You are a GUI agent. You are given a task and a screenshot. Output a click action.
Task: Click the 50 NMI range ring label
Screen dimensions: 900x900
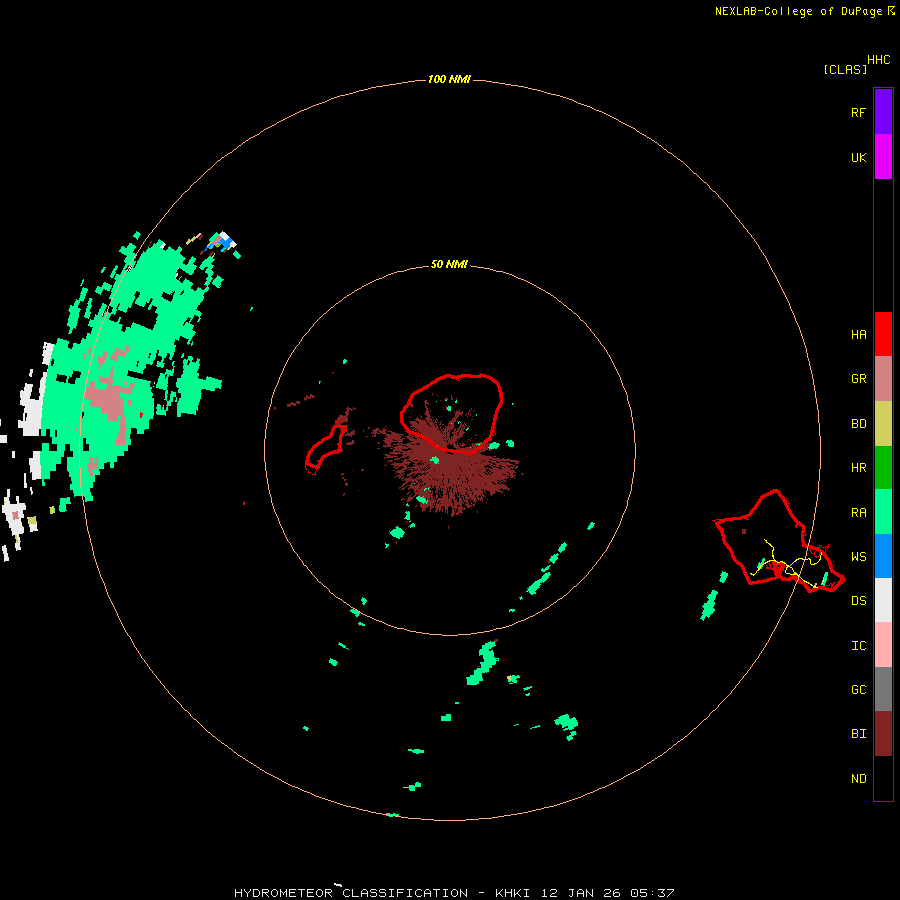tap(449, 264)
